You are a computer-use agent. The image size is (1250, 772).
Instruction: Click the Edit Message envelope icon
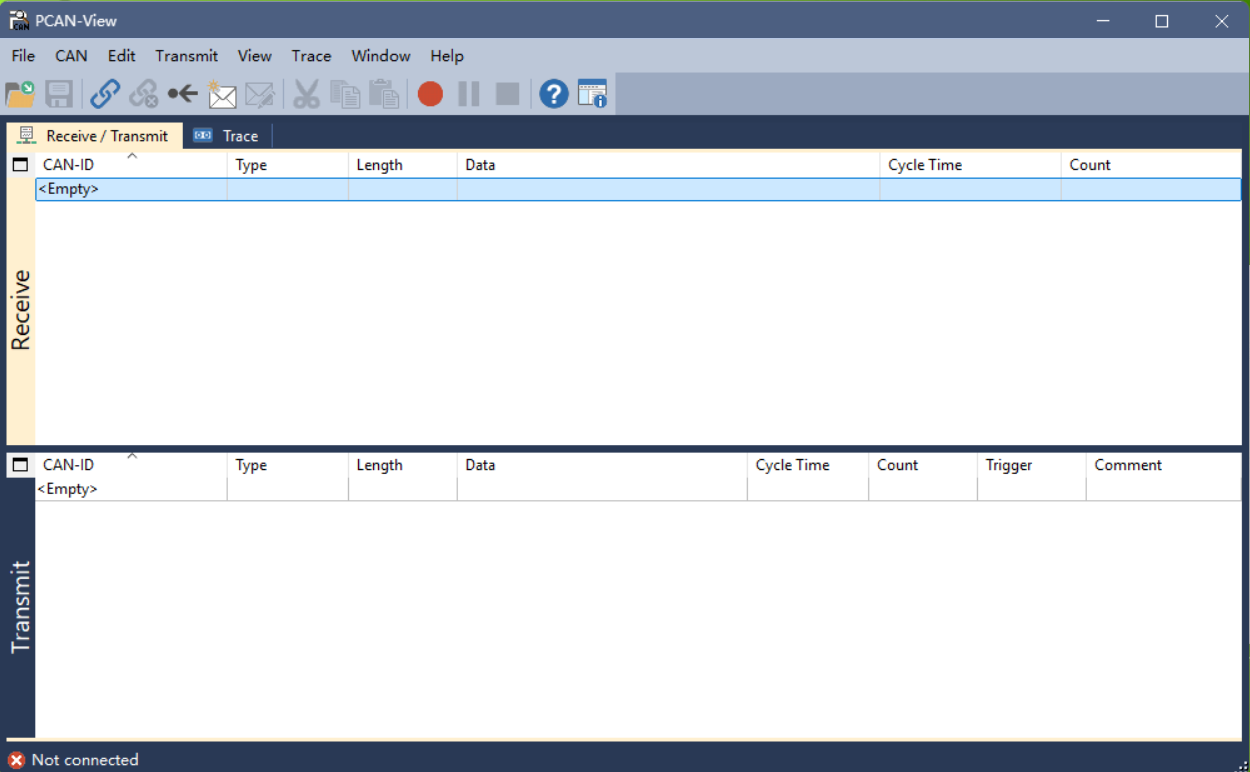coord(260,94)
